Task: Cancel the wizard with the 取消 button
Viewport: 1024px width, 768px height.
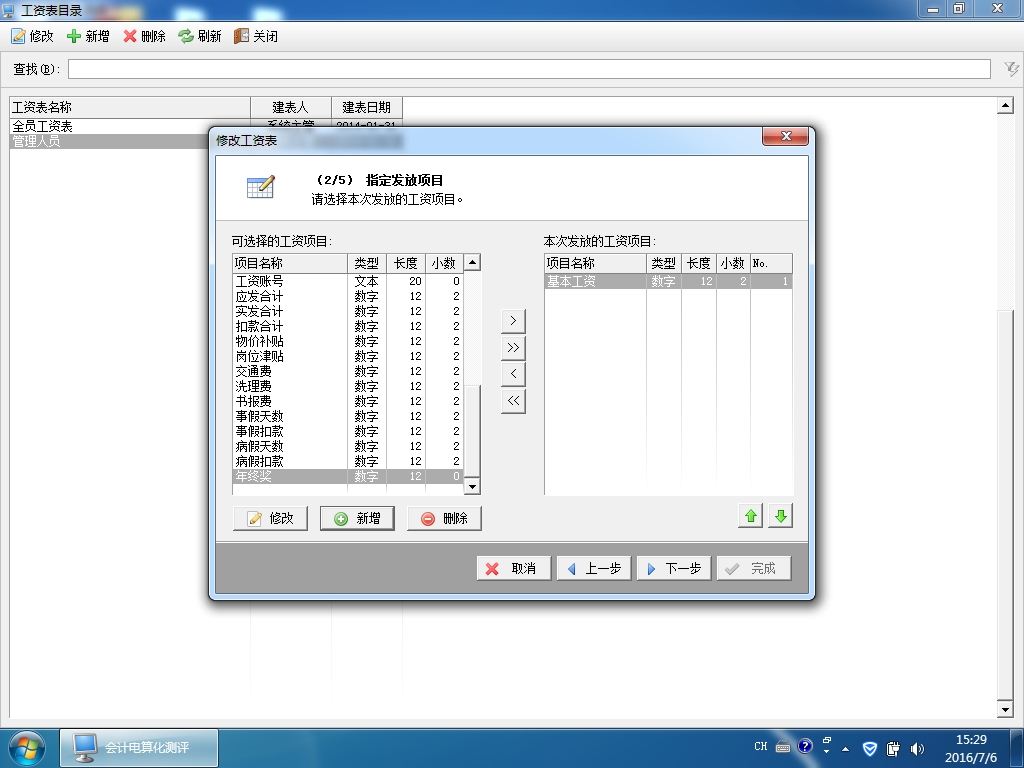Action: click(514, 568)
